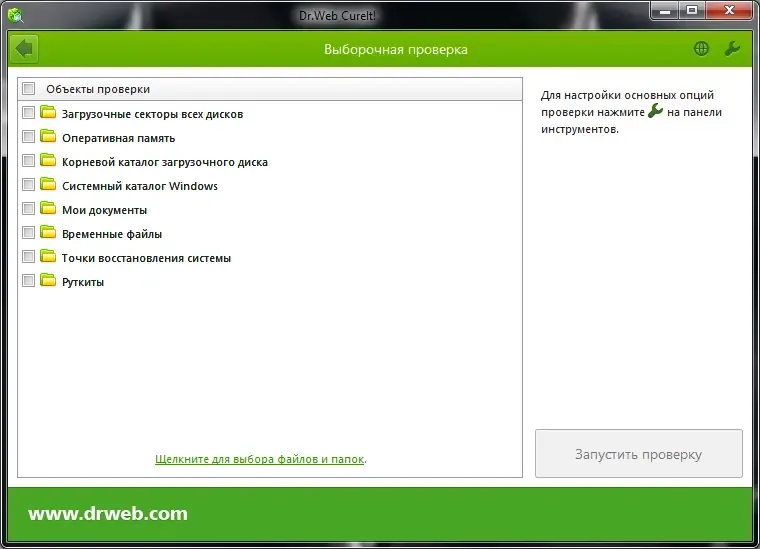
Task: Tick the Временные файлы checkbox
Action: click(29, 233)
